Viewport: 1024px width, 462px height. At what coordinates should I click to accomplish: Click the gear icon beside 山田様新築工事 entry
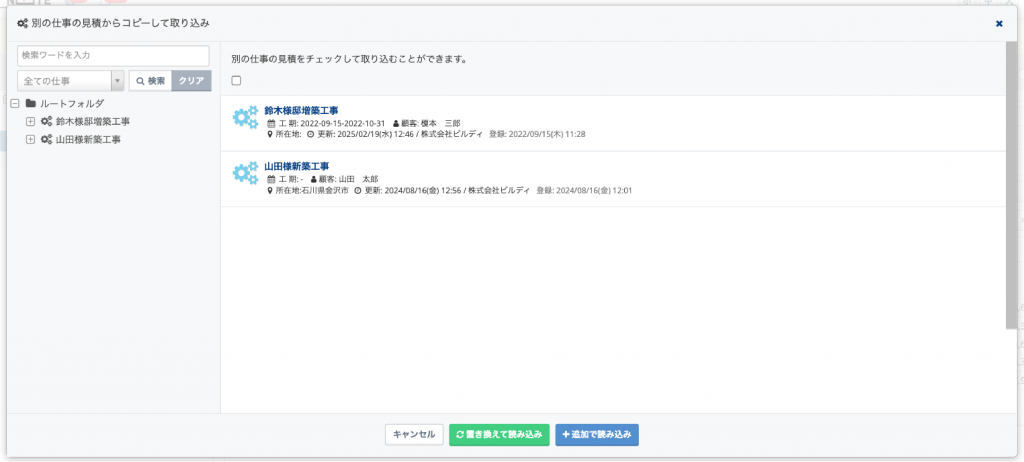246,173
